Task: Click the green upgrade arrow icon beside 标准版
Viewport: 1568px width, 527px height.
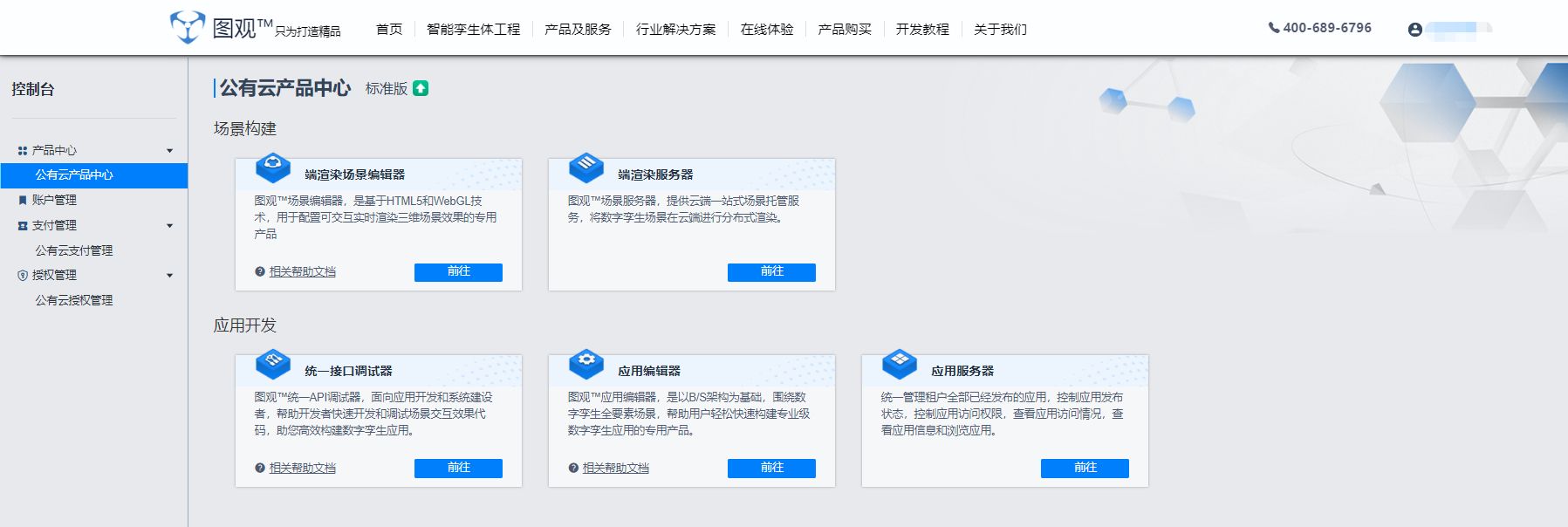Action: pos(421,88)
